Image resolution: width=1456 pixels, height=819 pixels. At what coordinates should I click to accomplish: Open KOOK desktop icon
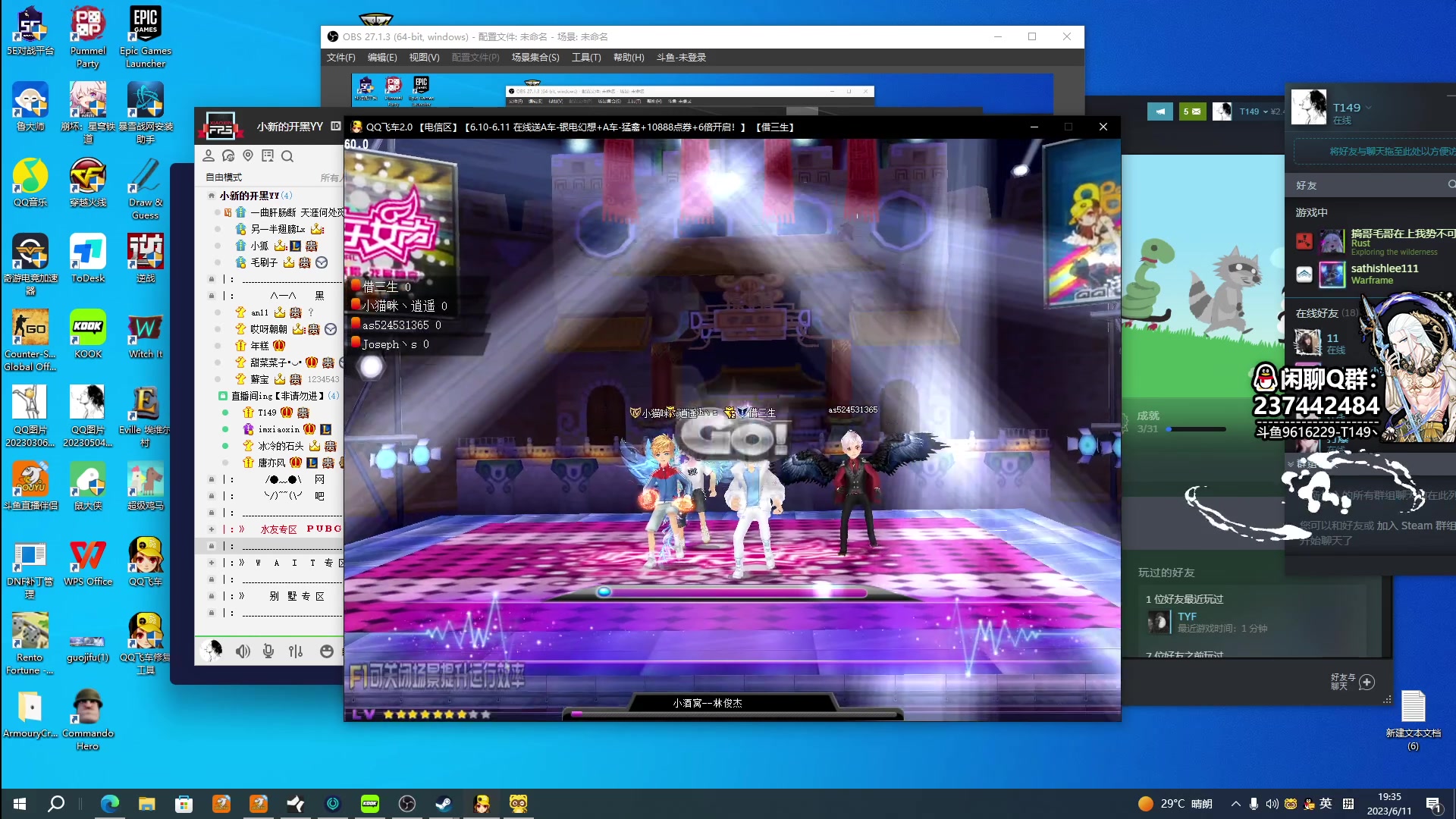click(88, 334)
